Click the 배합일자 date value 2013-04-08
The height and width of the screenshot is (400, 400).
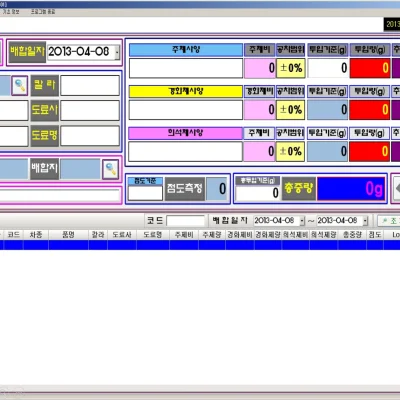pyautogui.click(x=79, y=52)
